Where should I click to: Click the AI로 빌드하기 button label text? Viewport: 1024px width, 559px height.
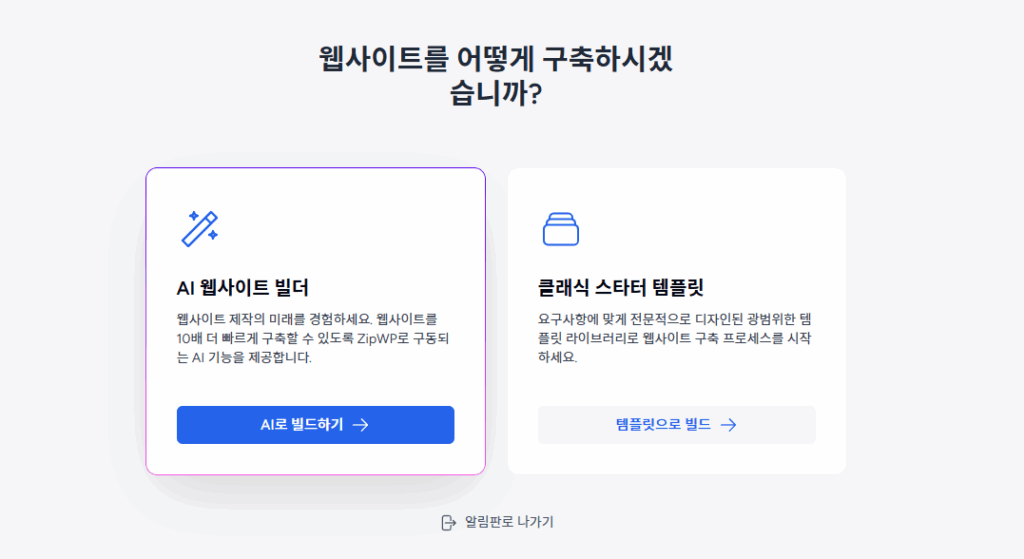point(302,425)
